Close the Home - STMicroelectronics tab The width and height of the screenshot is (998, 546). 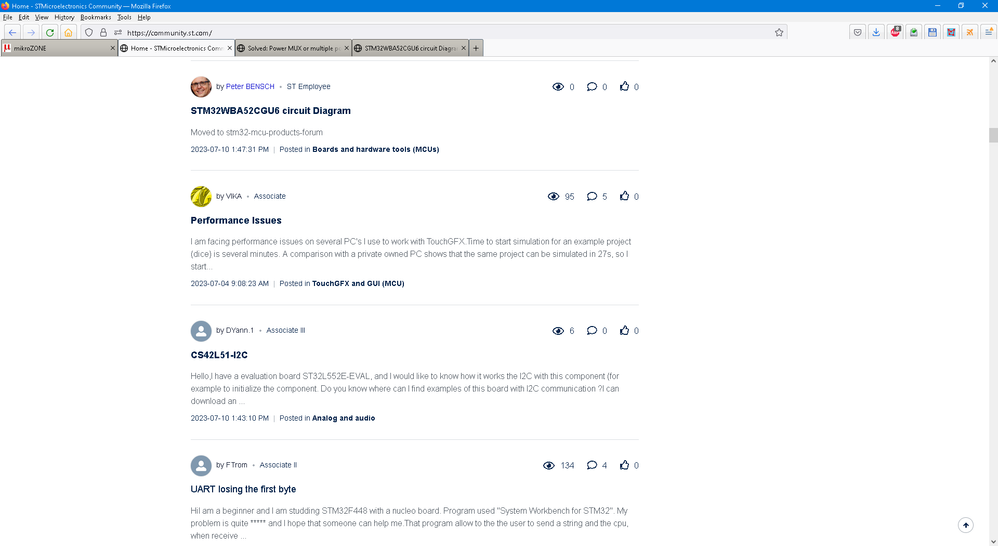point(230,48)
